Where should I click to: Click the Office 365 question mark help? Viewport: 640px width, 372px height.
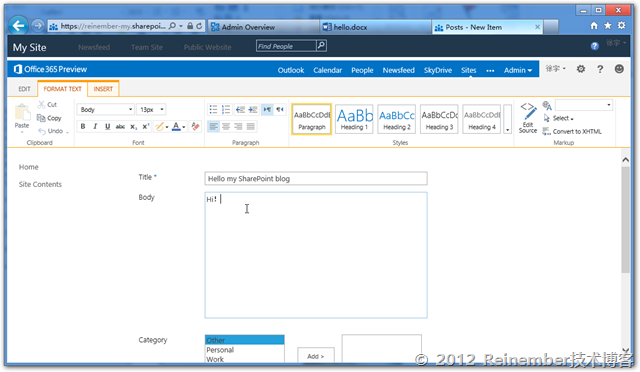pyautogui.click(x=600, y=69)
